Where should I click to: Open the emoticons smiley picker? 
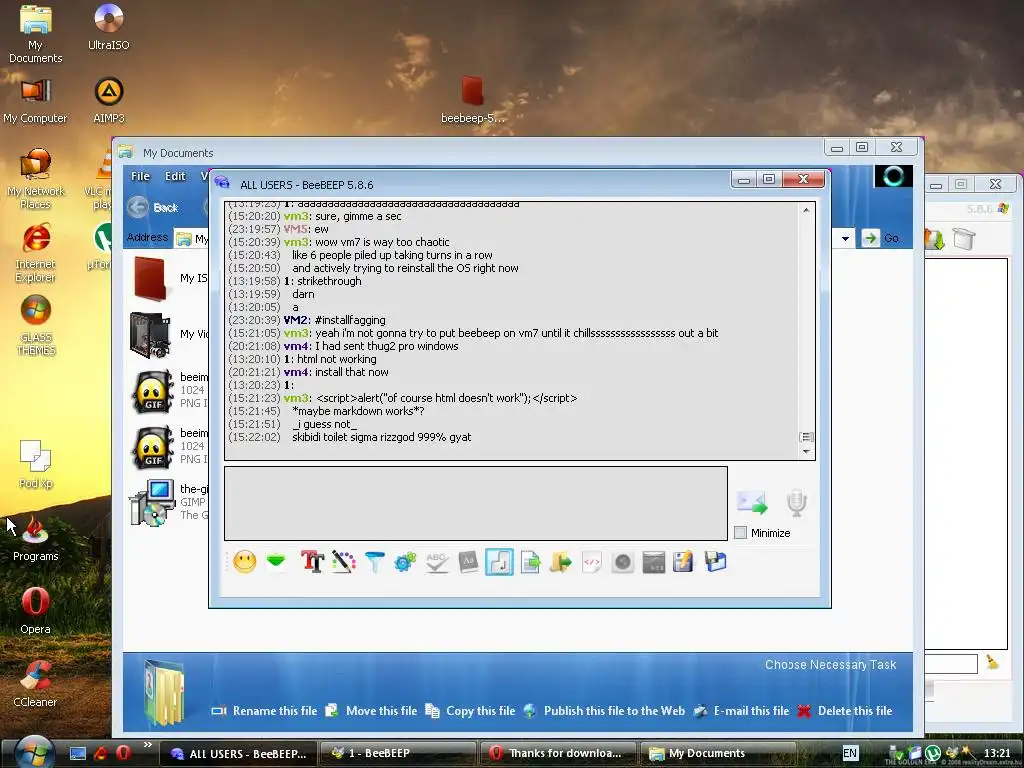[245, 562]
